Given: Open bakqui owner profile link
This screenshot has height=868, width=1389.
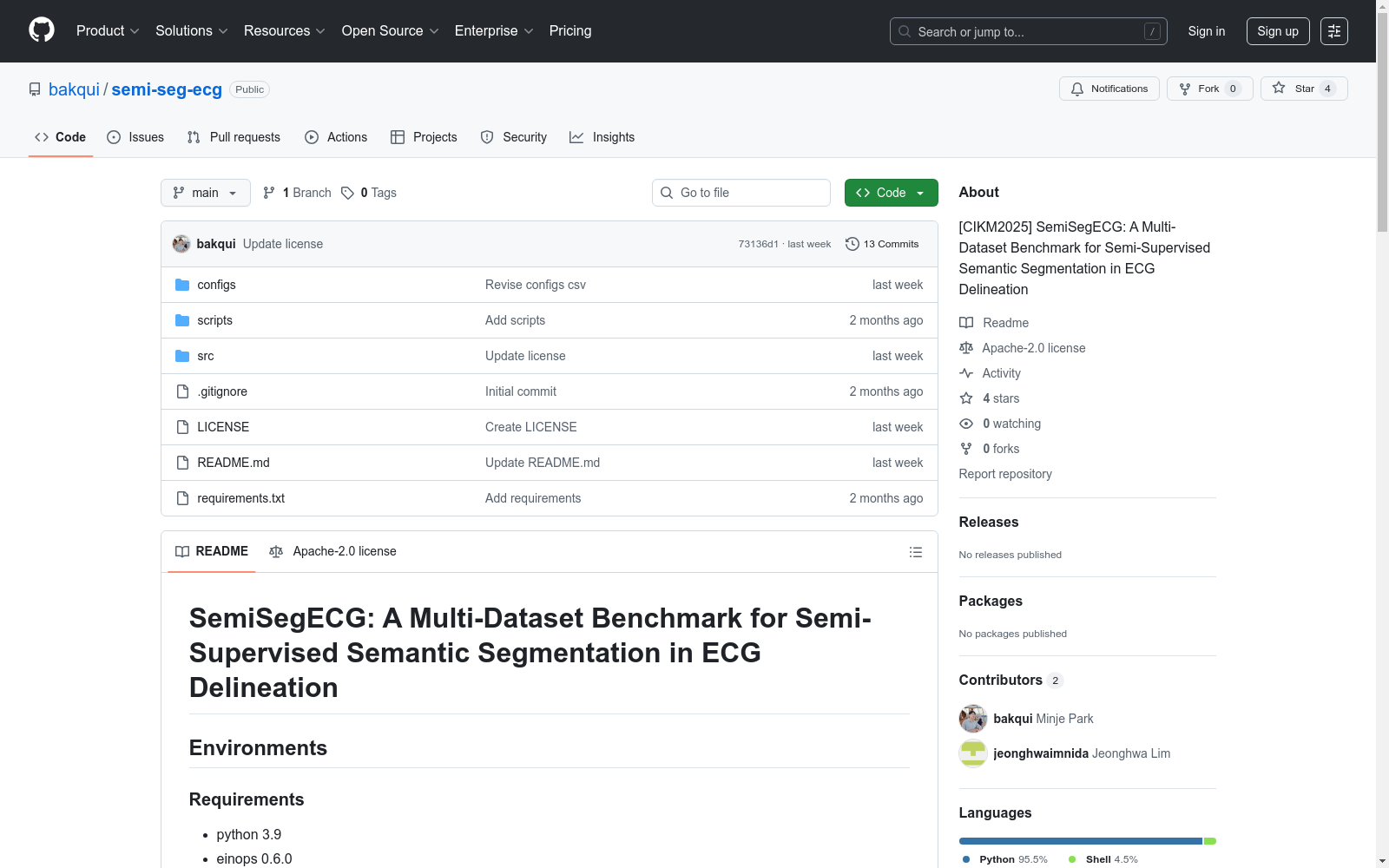Looking at the screenshot, I should pos(74,89).
